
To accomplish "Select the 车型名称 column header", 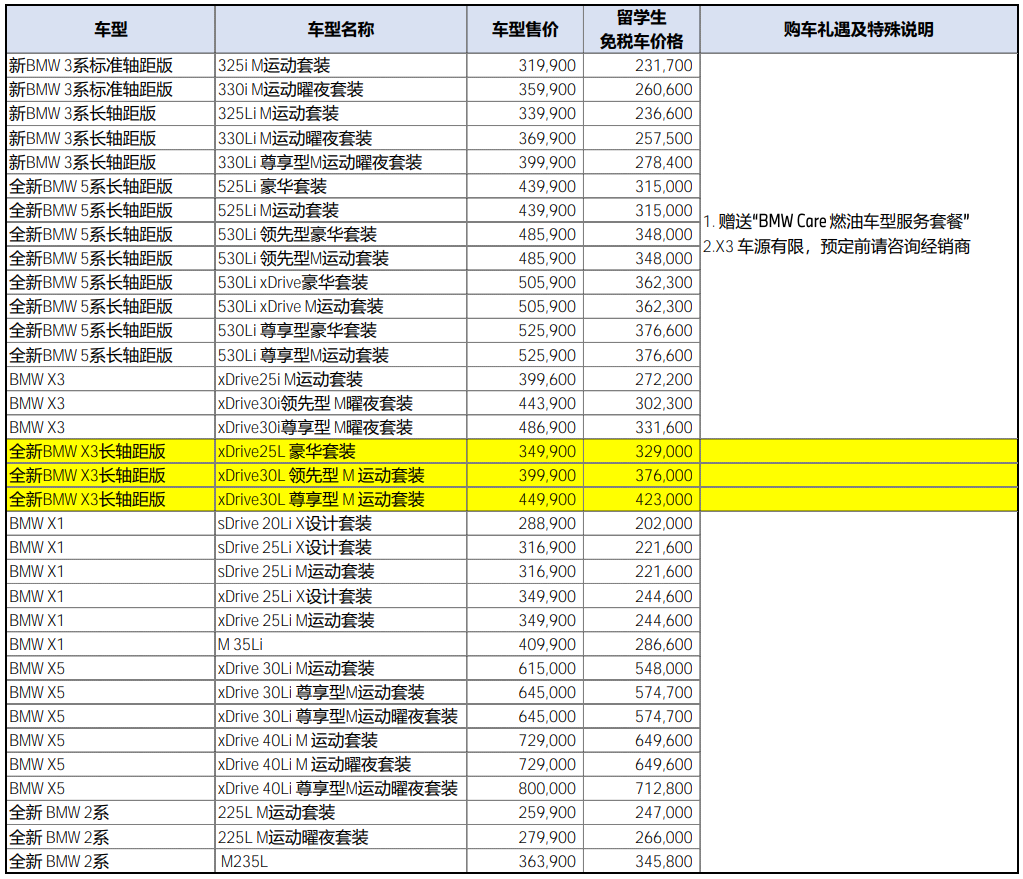I will pyautogui.click(x=341, y=29).
